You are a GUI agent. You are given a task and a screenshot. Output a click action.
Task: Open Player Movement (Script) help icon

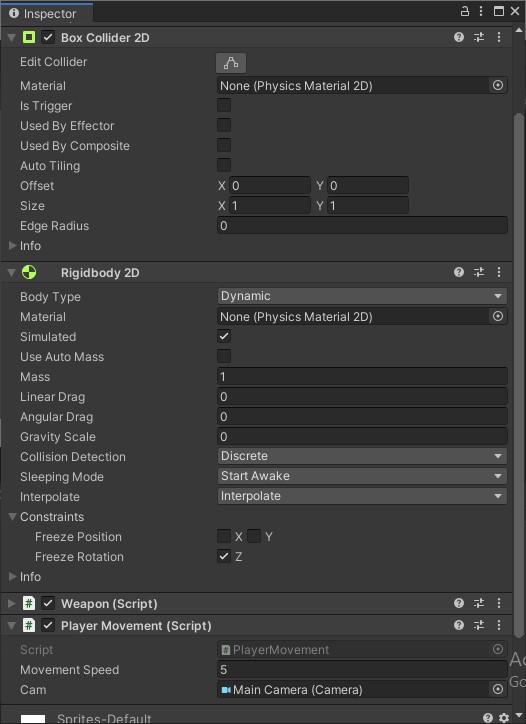[x=459, y=625]
